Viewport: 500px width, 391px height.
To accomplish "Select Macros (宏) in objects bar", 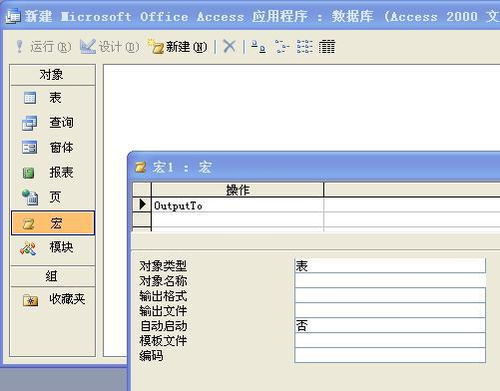I will 53,223.
